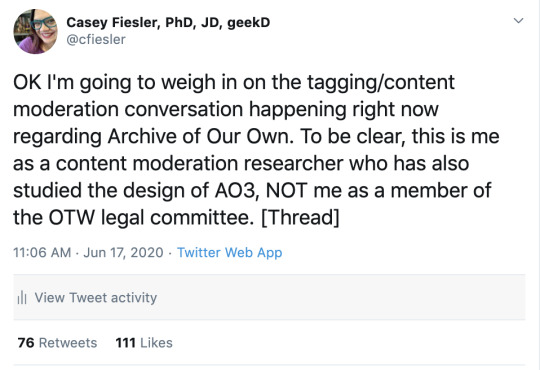Click the word Likes beside 111
This screenshot has height=370, width=540.
coord(156,343)
